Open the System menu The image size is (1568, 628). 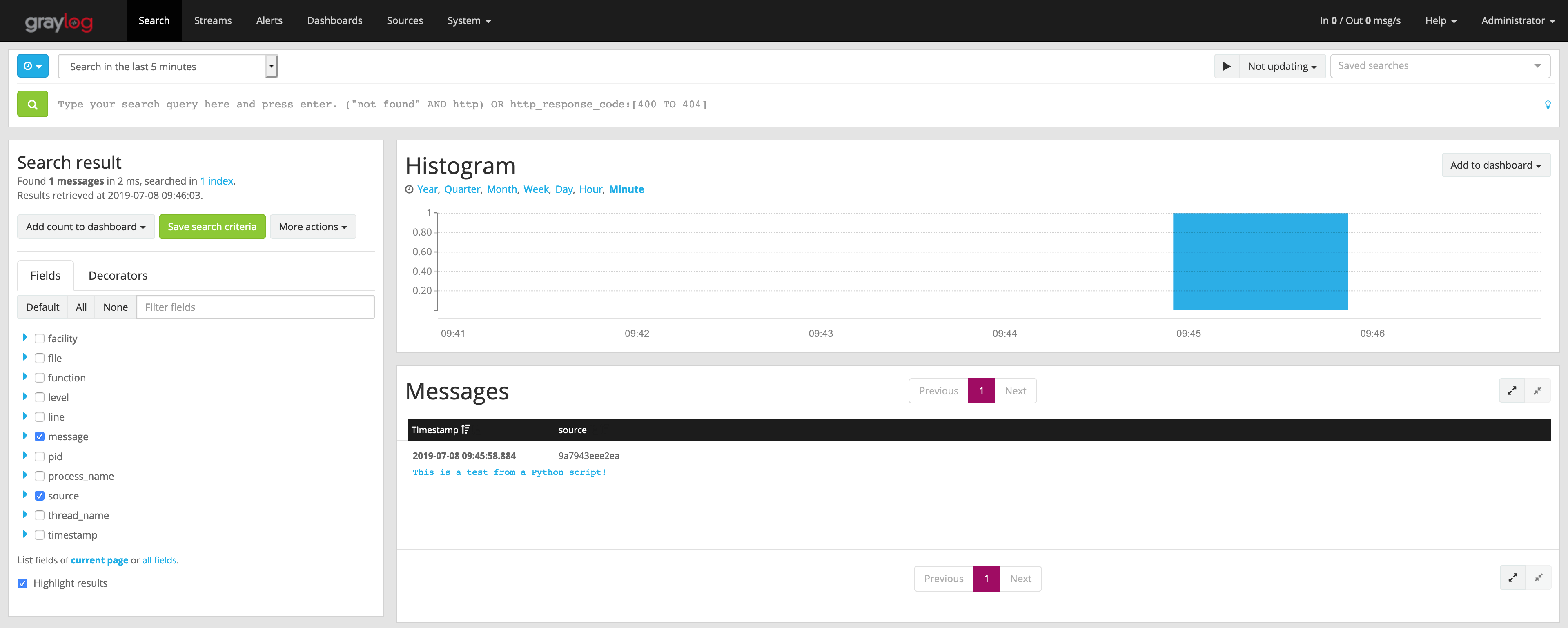click(x=469, y=20)
